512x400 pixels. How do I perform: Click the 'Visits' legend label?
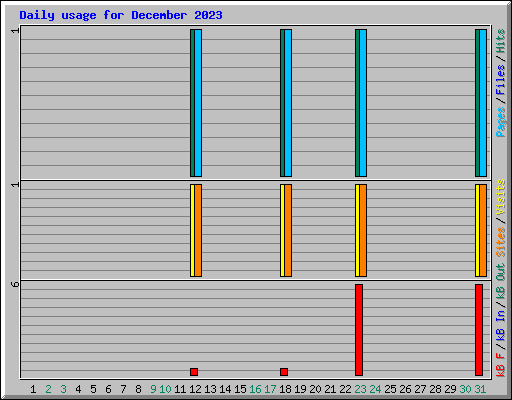point(500,197)
